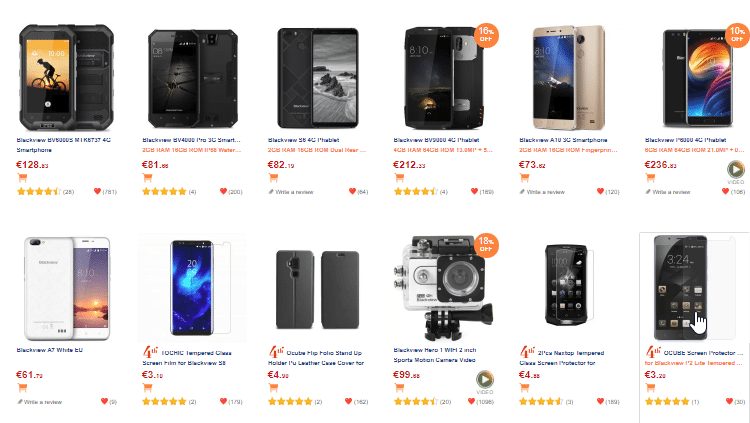Open the video icon on Blackview Hero 1

484,380
